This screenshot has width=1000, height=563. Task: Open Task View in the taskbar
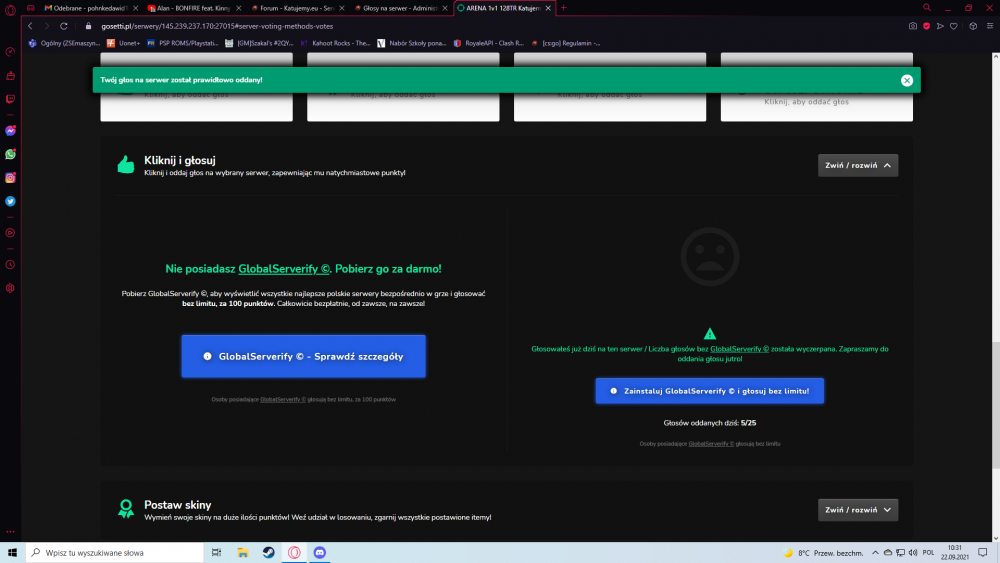click(x=216, y=553)
